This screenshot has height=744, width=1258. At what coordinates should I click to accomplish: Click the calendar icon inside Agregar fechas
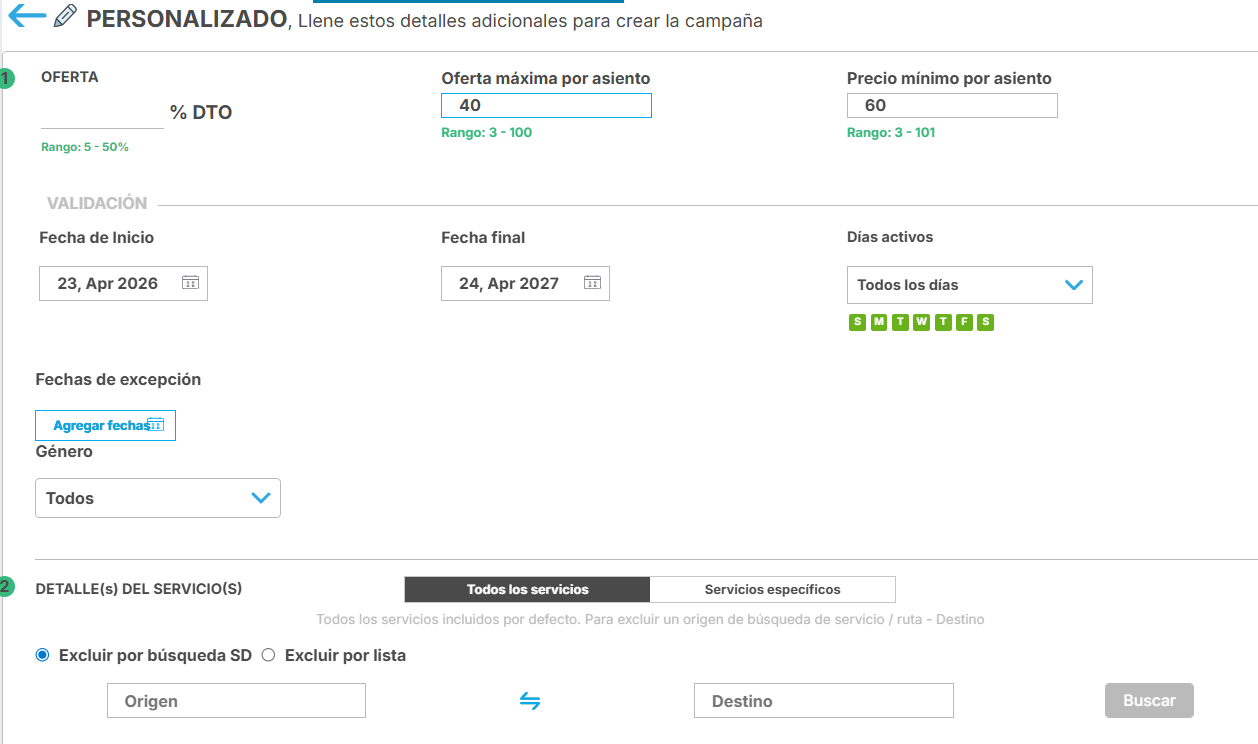coord(156,423)
